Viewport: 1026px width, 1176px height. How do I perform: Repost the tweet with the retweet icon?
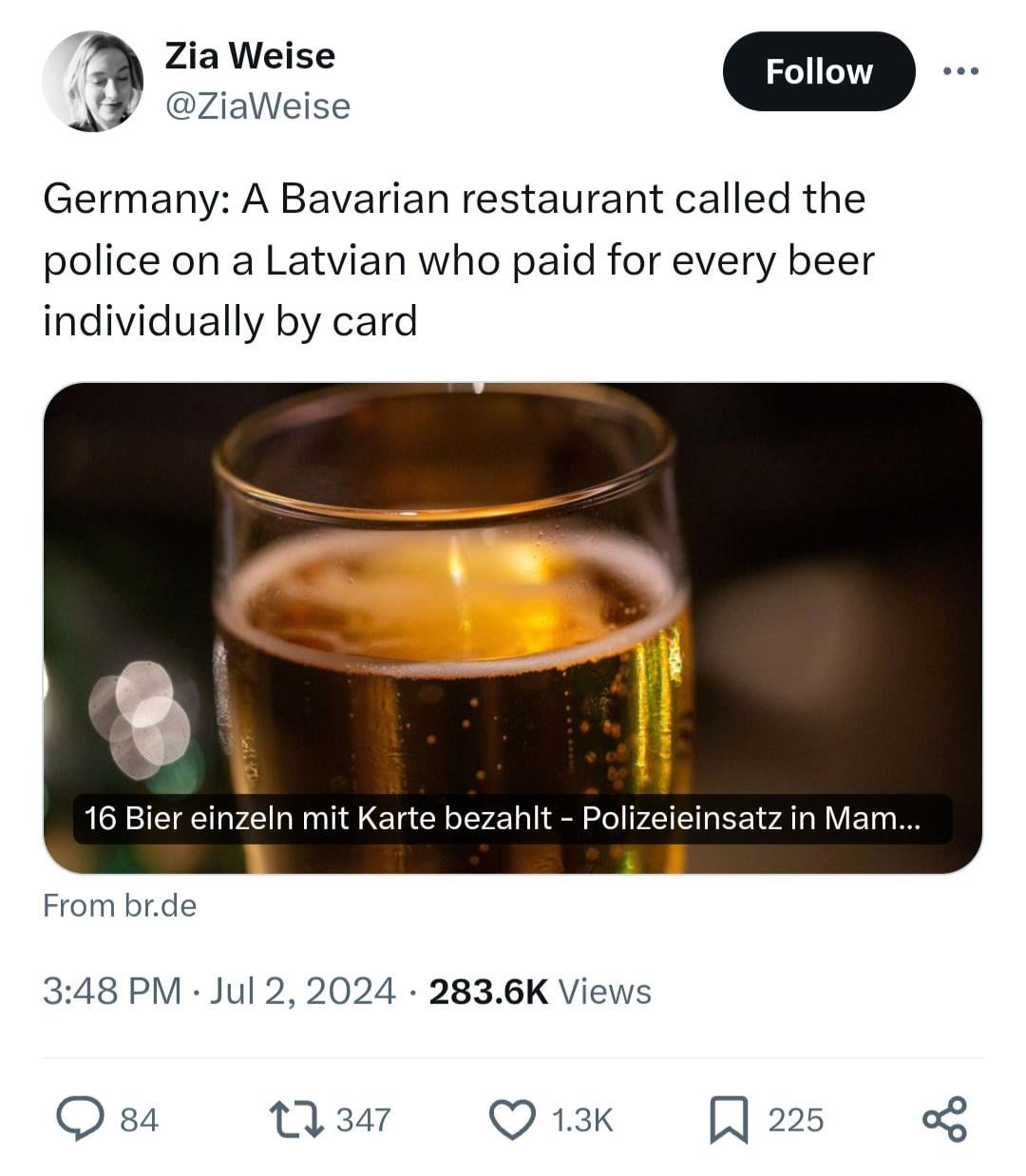click(294, 1119)
